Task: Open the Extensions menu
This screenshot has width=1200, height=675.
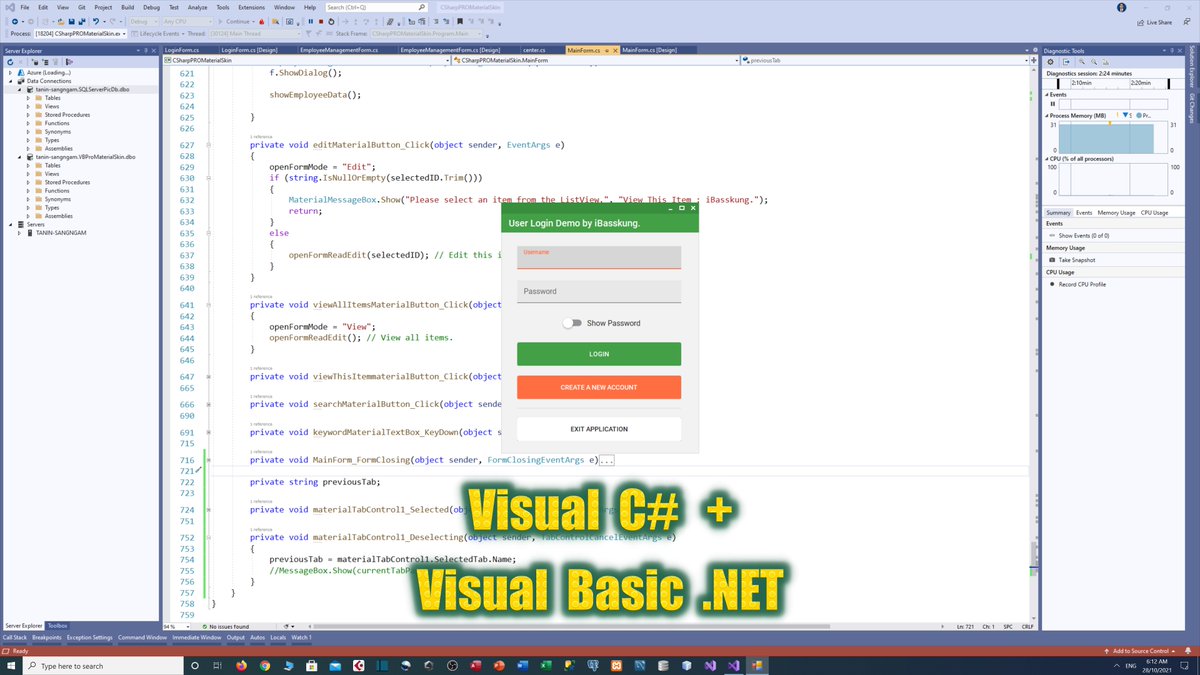Action: click(251, 7)
